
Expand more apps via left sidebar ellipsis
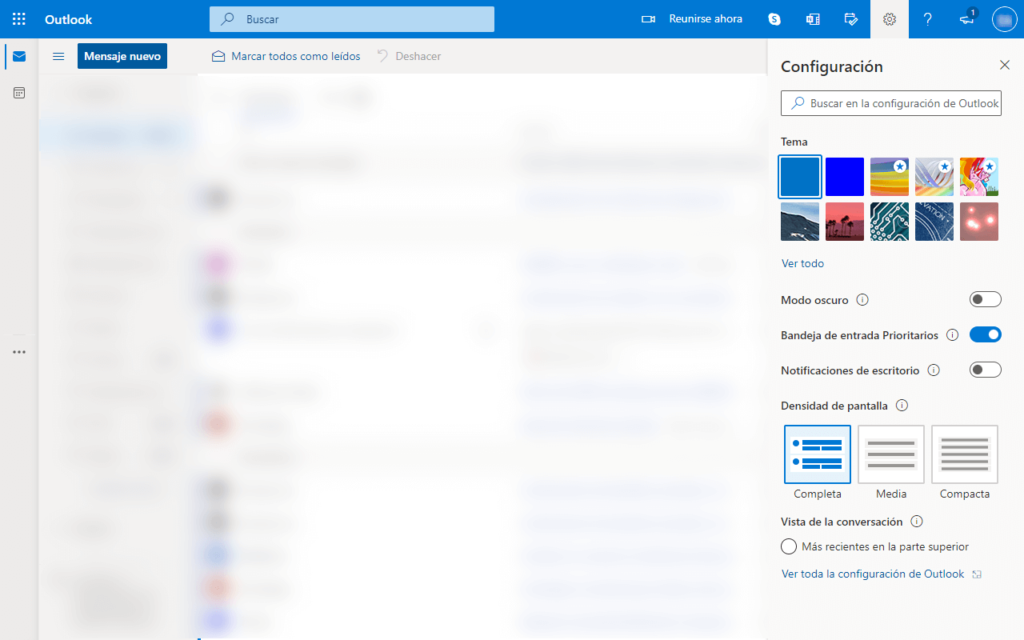tap(19, 352)
